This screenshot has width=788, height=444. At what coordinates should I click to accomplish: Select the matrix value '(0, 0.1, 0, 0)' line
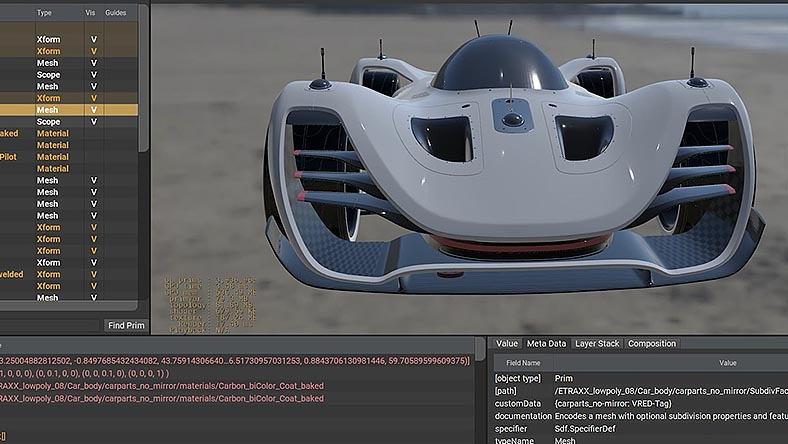pos(84,373)
